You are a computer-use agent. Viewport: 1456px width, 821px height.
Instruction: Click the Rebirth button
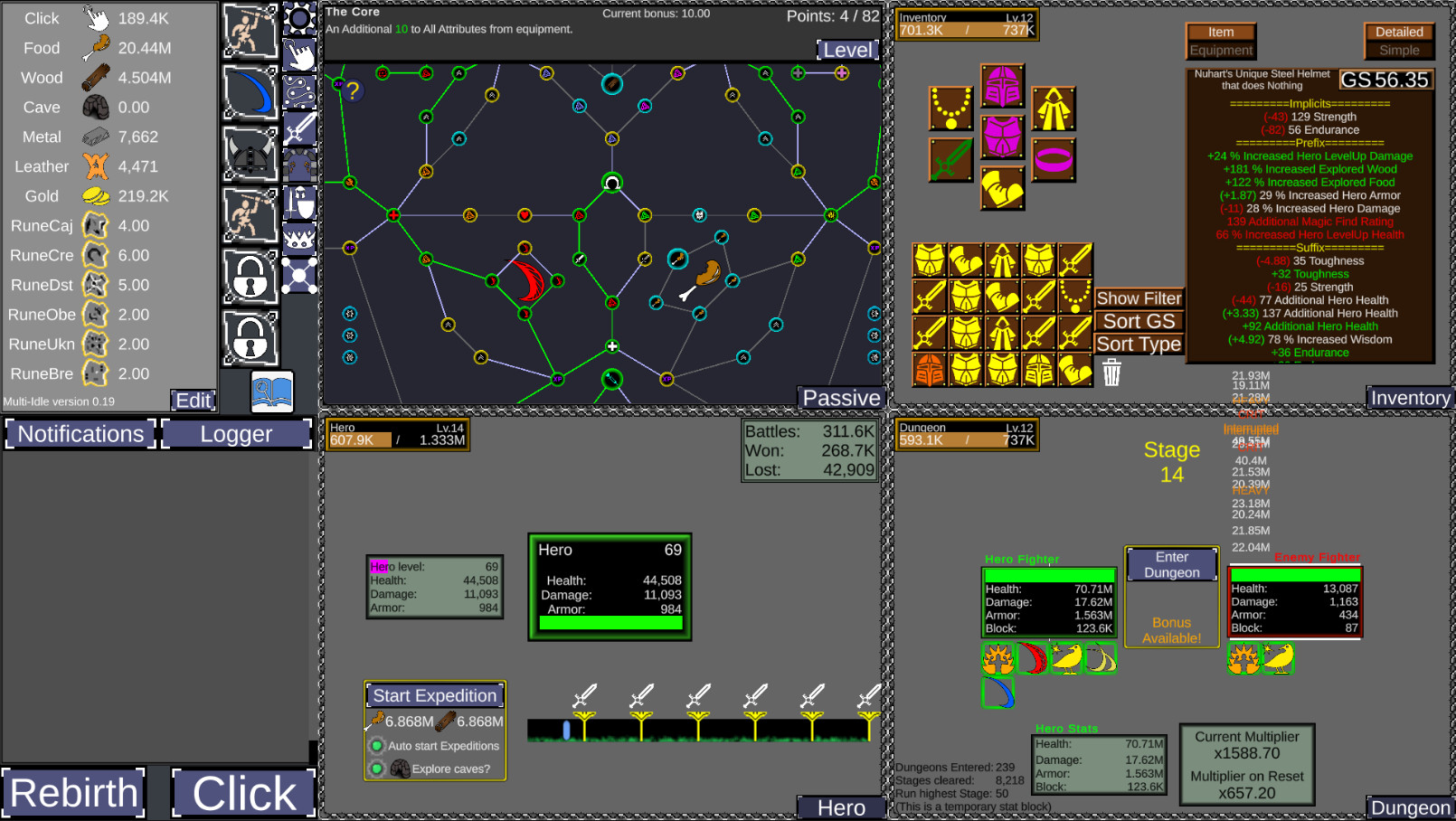(x=73, y=792)
